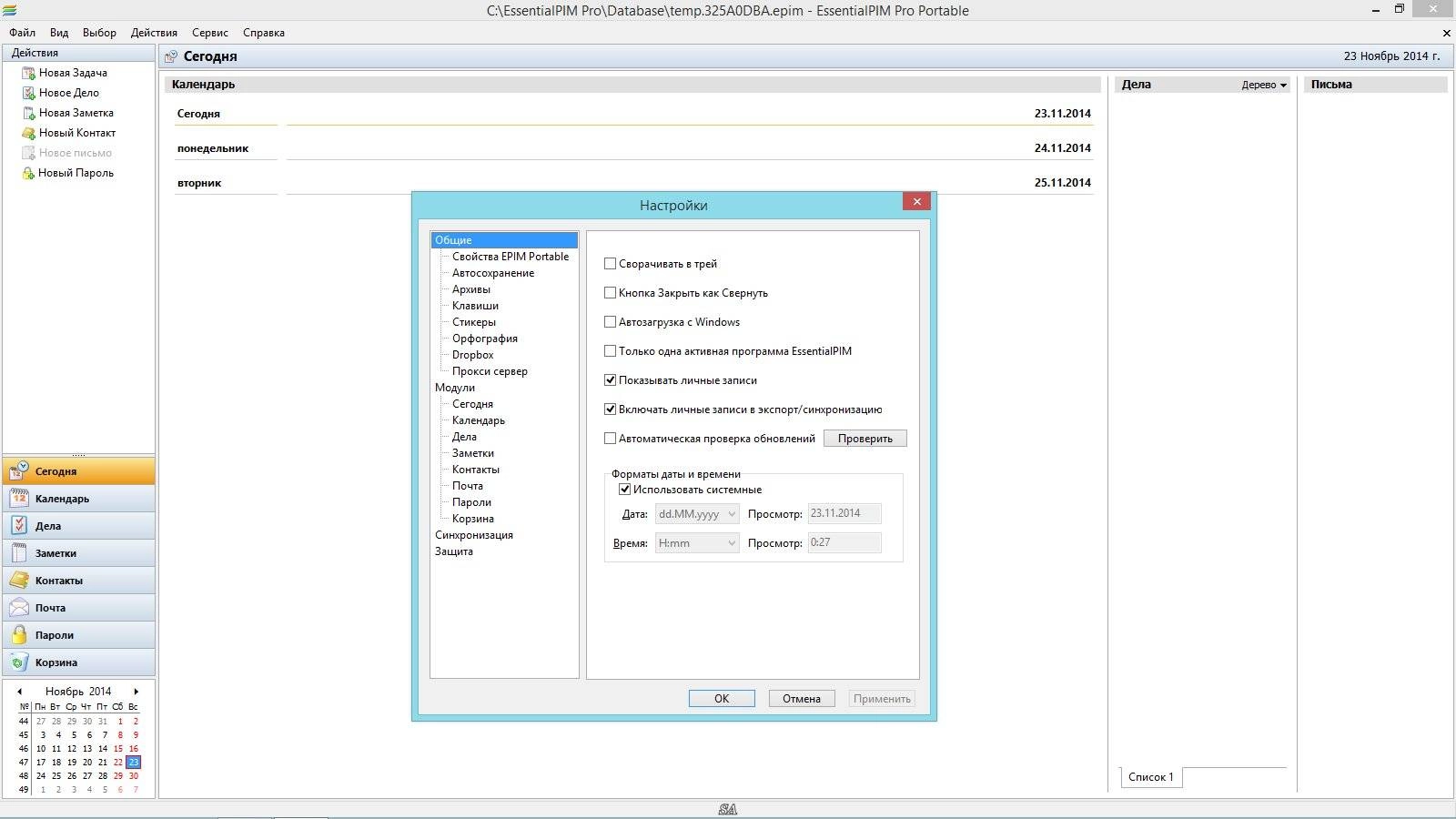Click the Новая Заметка icon
Image resolution: width=1456 pixels, height=819 pixels.
pyautogui.click(x=28, y=113)
